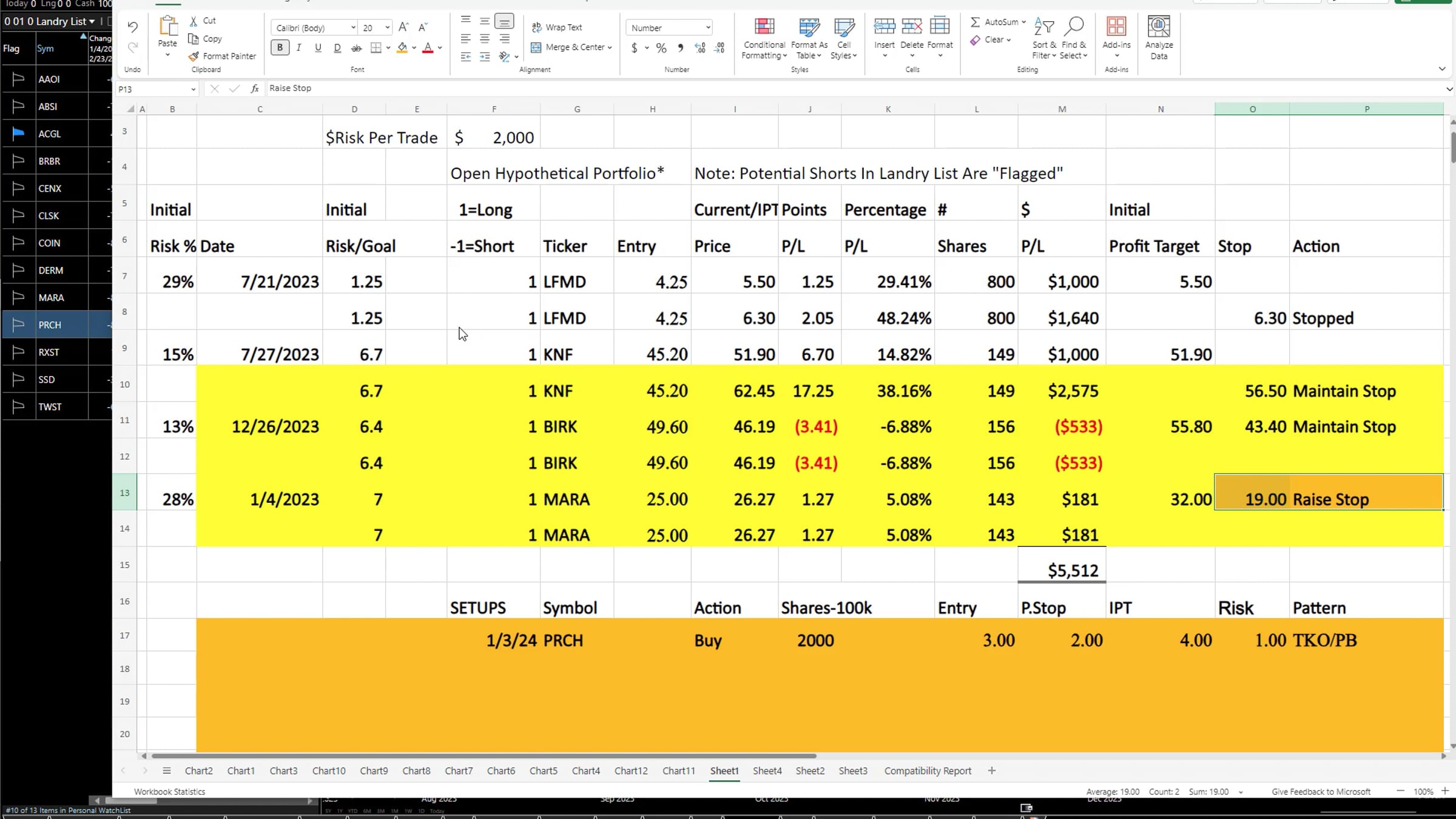This screenshot has height=819, width=1456.
Task: Select the Format Painter brush
Action: point(194,56)
